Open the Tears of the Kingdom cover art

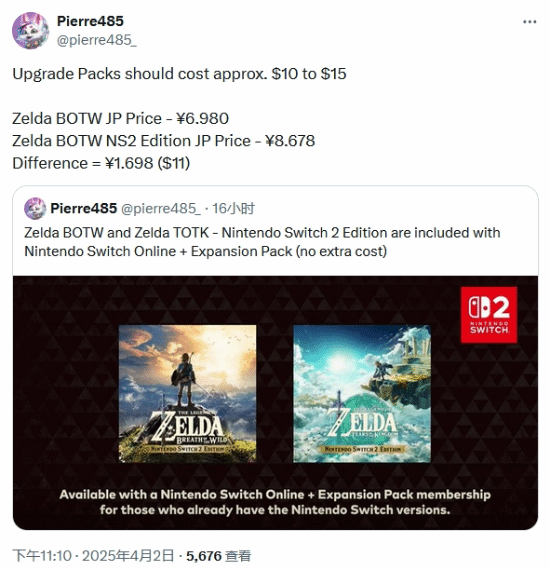click(x=362, y=394)
